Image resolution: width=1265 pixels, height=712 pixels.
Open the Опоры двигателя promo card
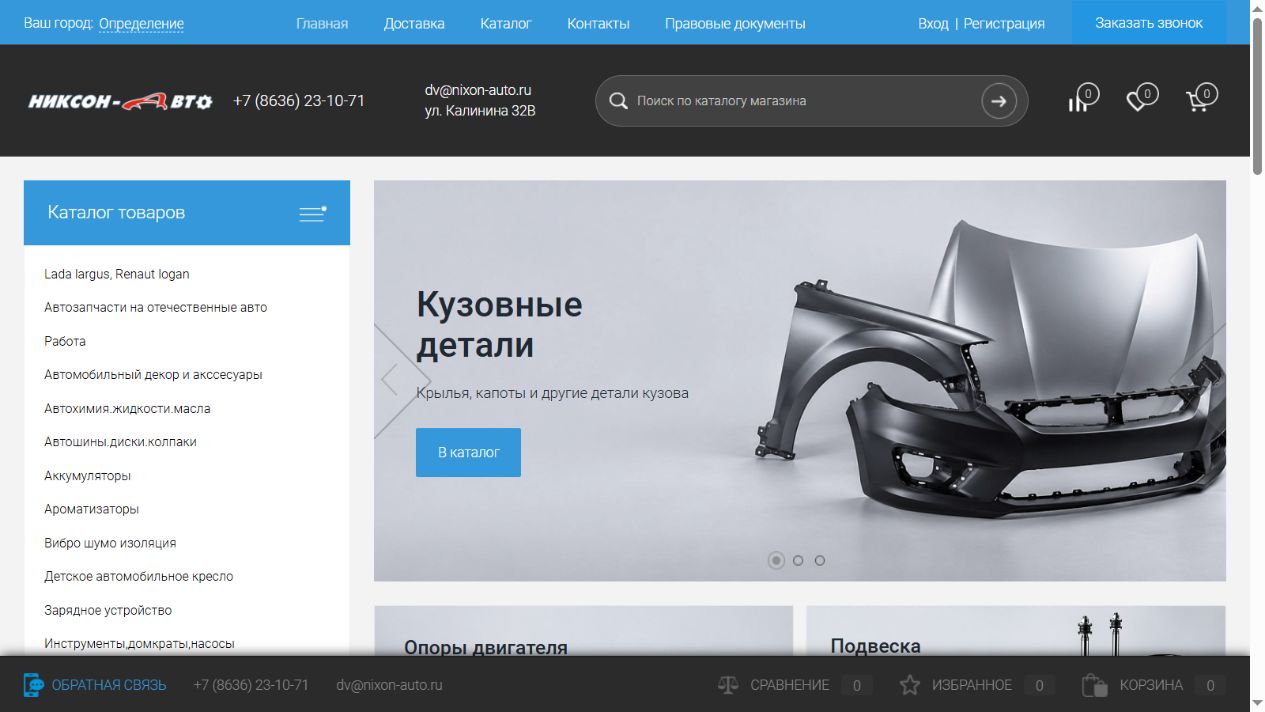[x=584, y=630]
